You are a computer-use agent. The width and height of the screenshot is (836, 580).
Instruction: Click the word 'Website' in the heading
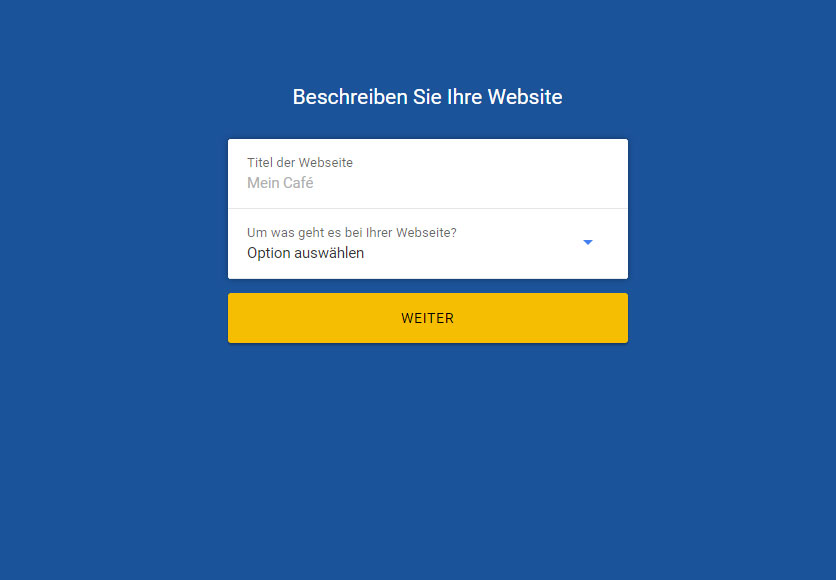(x=525, y=97)
